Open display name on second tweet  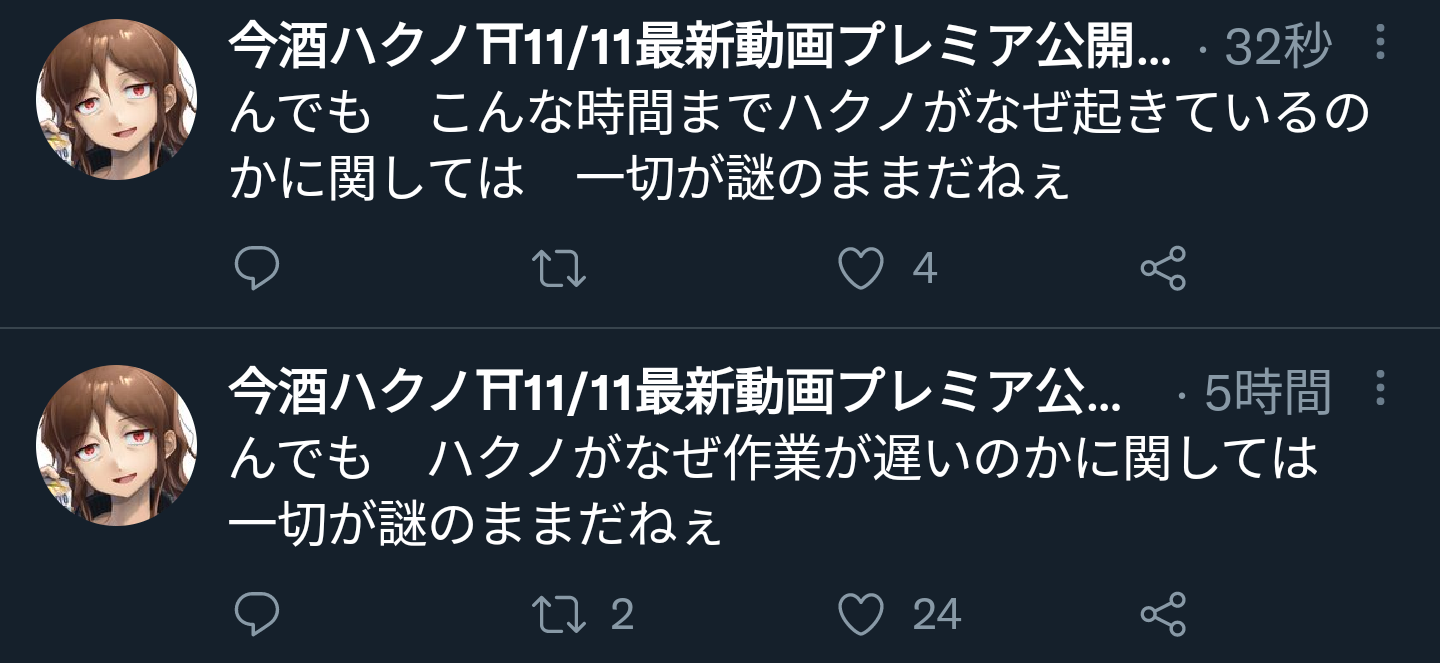[676, 391]
